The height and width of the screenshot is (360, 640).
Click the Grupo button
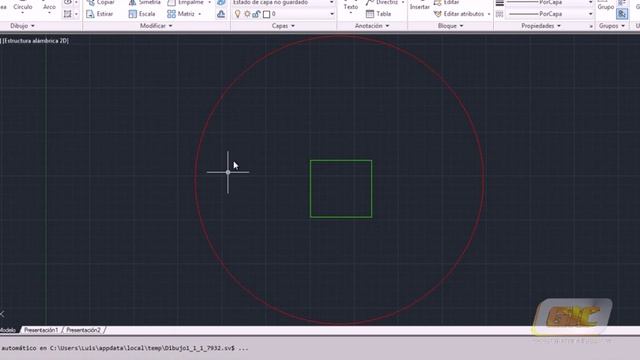click(x=606, y=7)
